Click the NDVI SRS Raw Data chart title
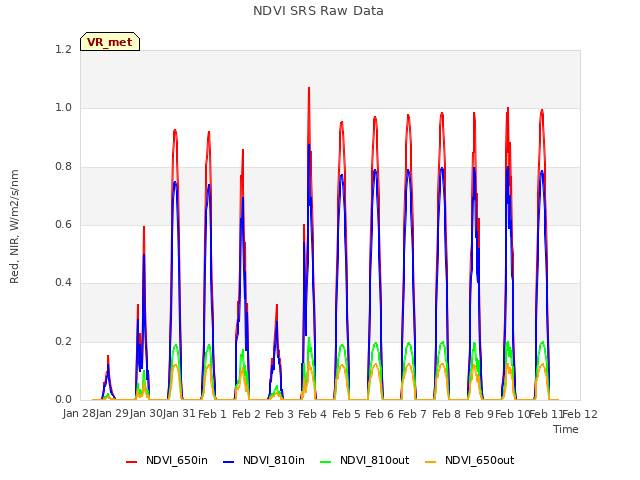 click(318, 11)
